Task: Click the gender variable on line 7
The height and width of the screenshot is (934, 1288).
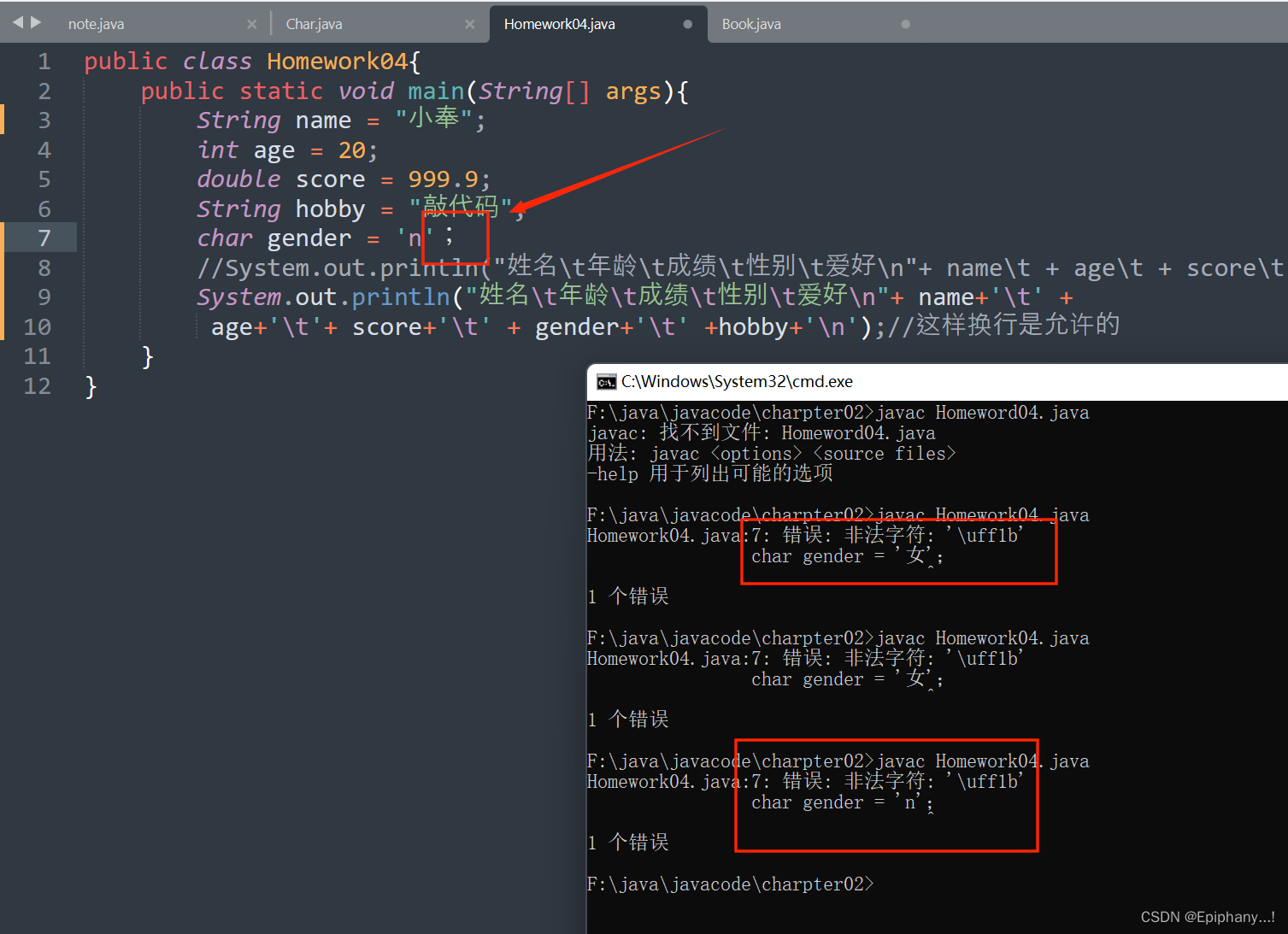Action: point(309,238)
